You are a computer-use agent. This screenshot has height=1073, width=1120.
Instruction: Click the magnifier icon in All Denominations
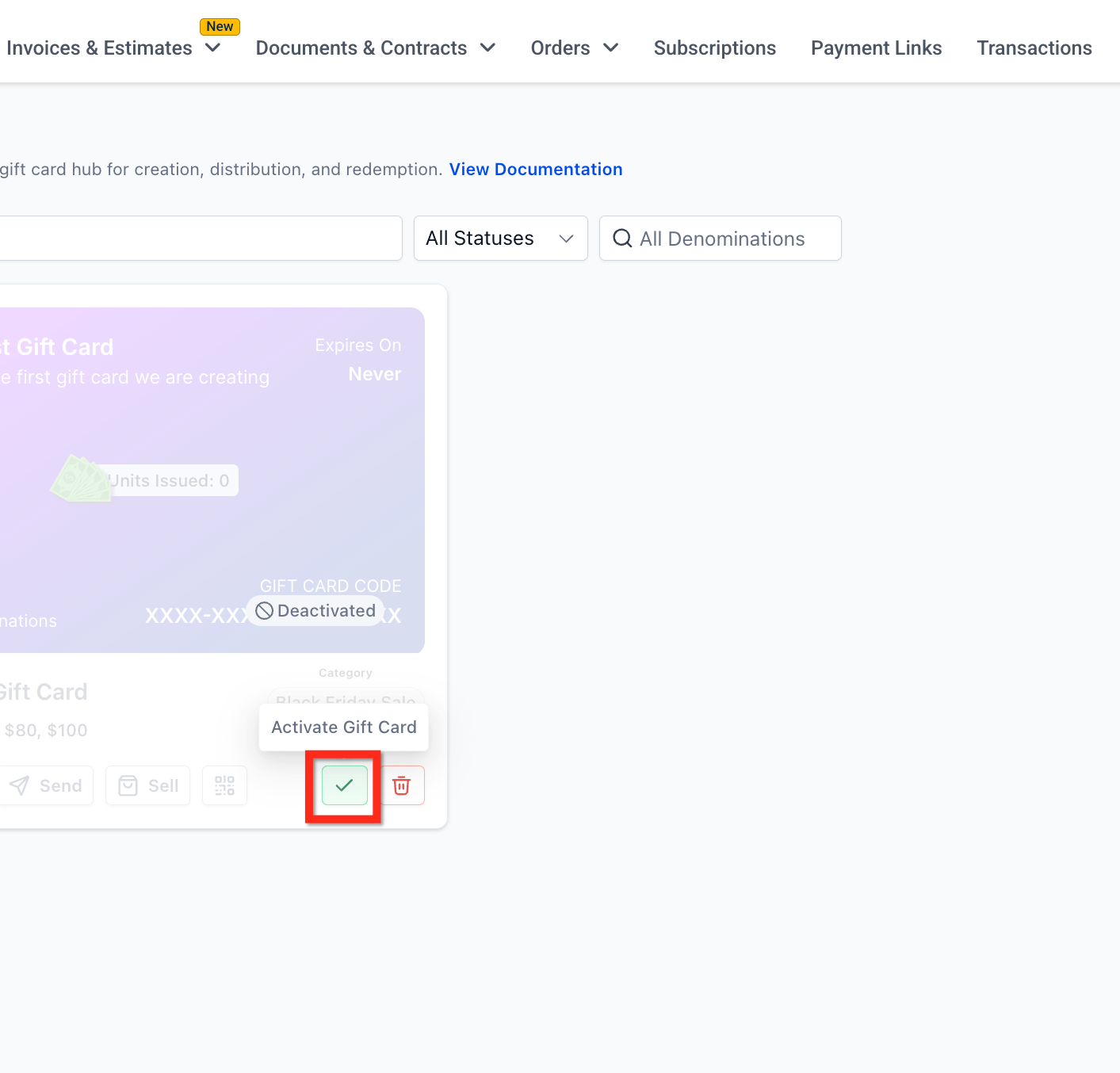click(622, 239)
